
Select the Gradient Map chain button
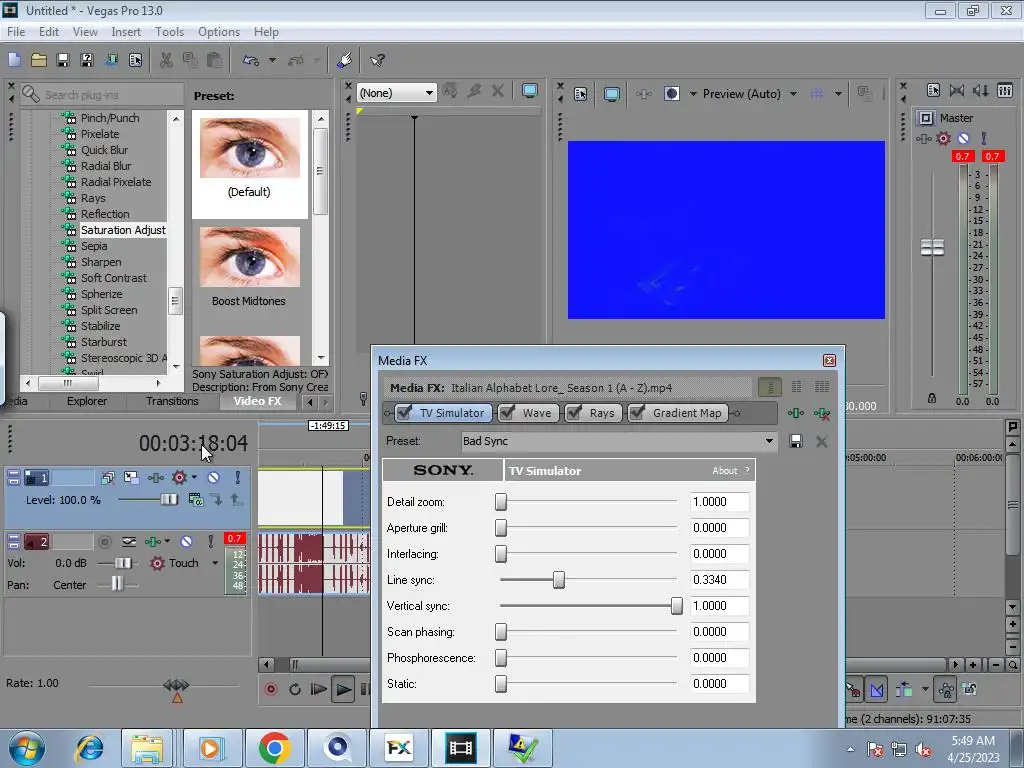click(x=678, y=413)
